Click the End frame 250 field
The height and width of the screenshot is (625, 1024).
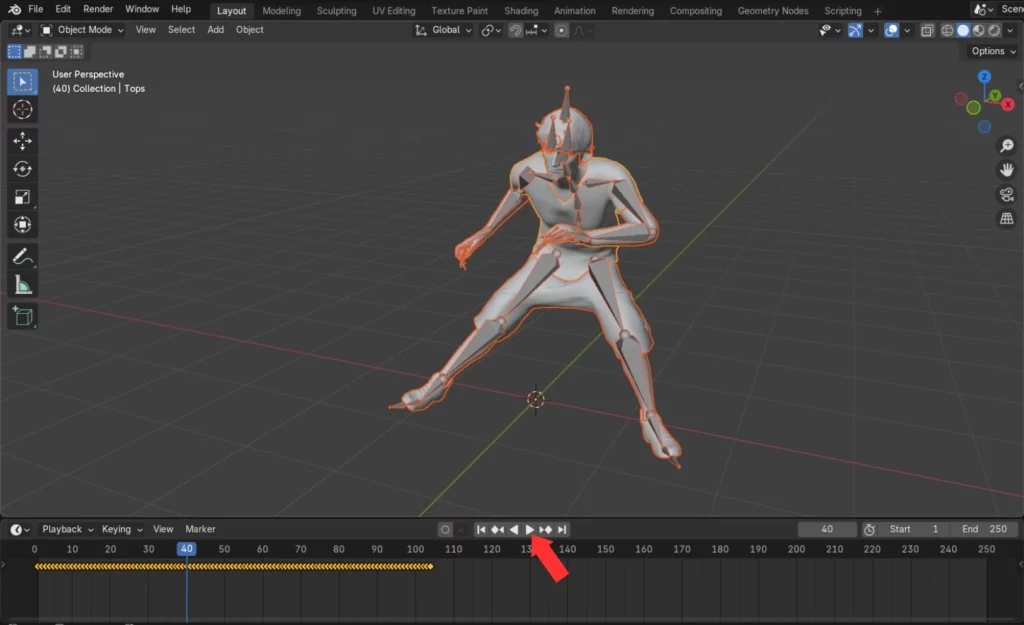[984, 529]
